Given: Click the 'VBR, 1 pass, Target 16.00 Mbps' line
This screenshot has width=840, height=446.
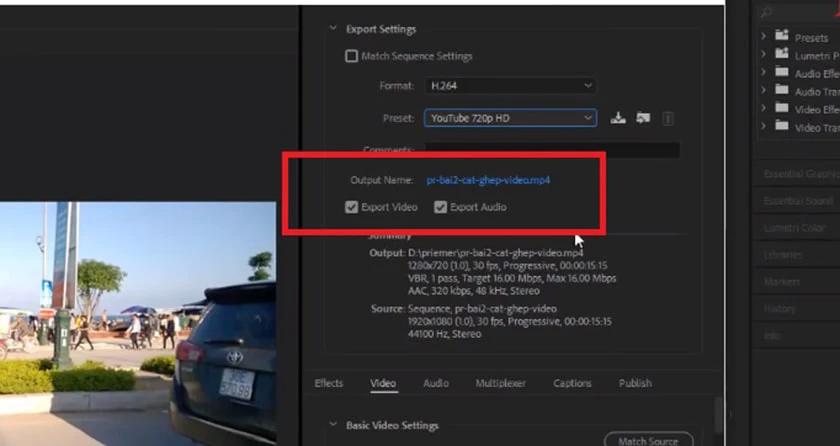Looking at the screenshot, I should coord(512,278).
